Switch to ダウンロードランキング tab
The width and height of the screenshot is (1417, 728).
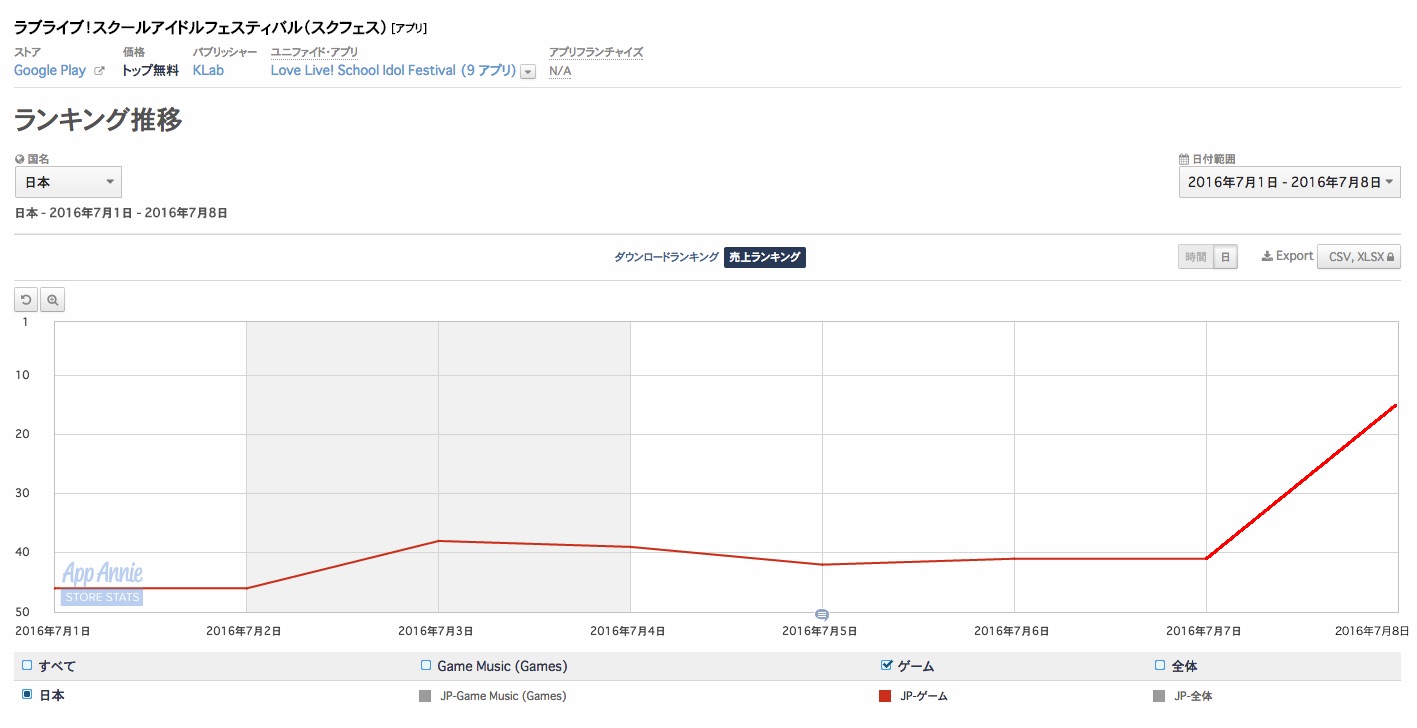(x=666, y=257)
